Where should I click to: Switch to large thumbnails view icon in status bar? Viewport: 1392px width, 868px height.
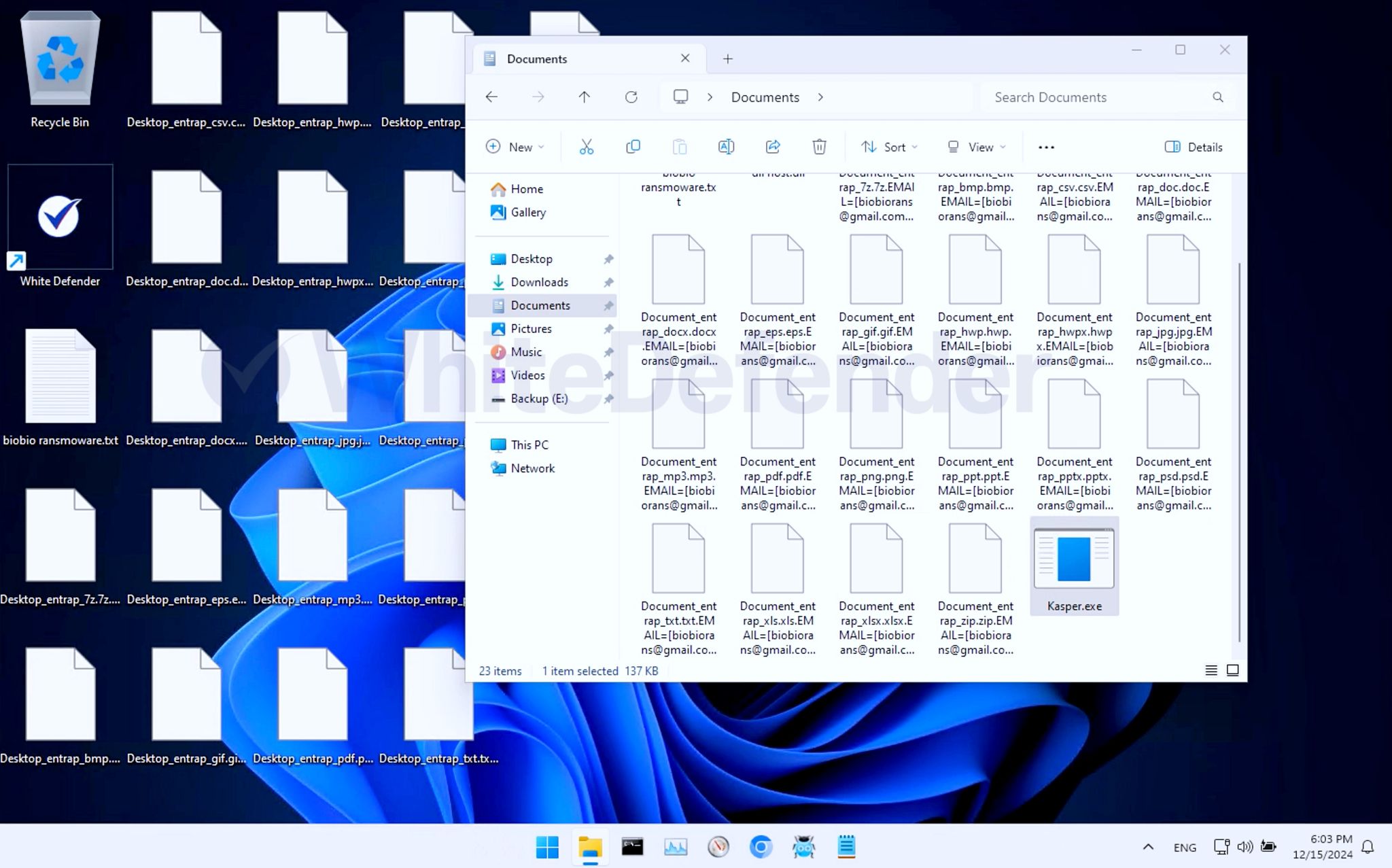pyautogui.click(x=1232, y=671)
